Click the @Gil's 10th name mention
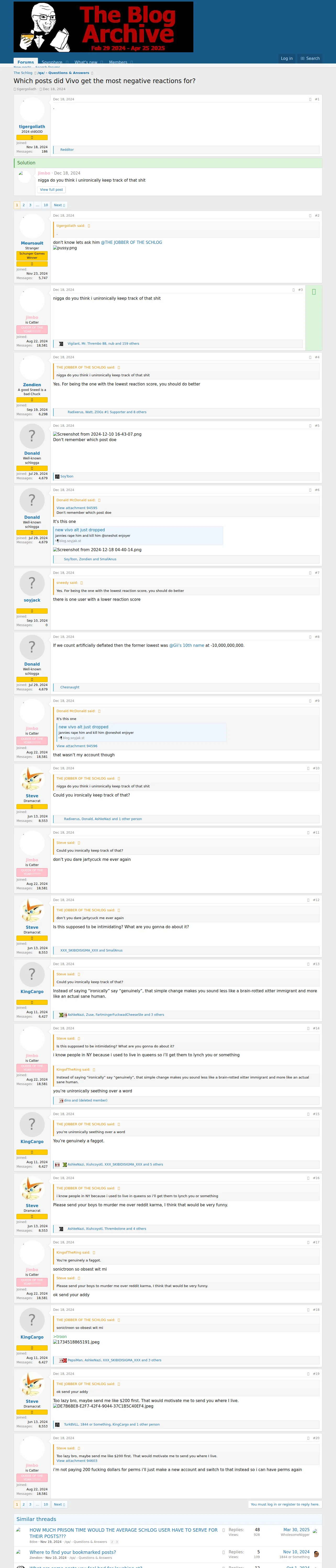 click(187, 645)
